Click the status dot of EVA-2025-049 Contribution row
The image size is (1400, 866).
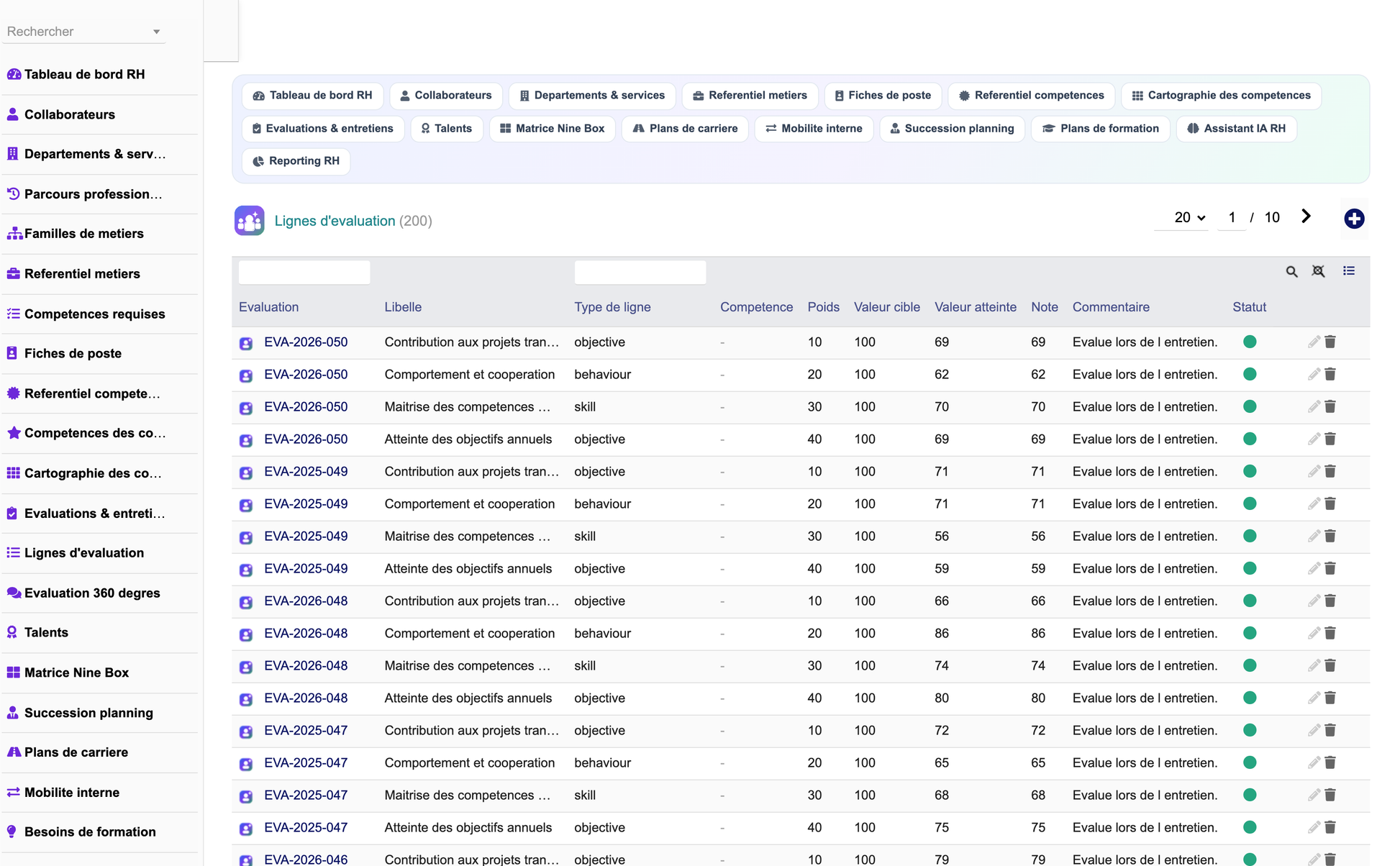[1250, 471]
